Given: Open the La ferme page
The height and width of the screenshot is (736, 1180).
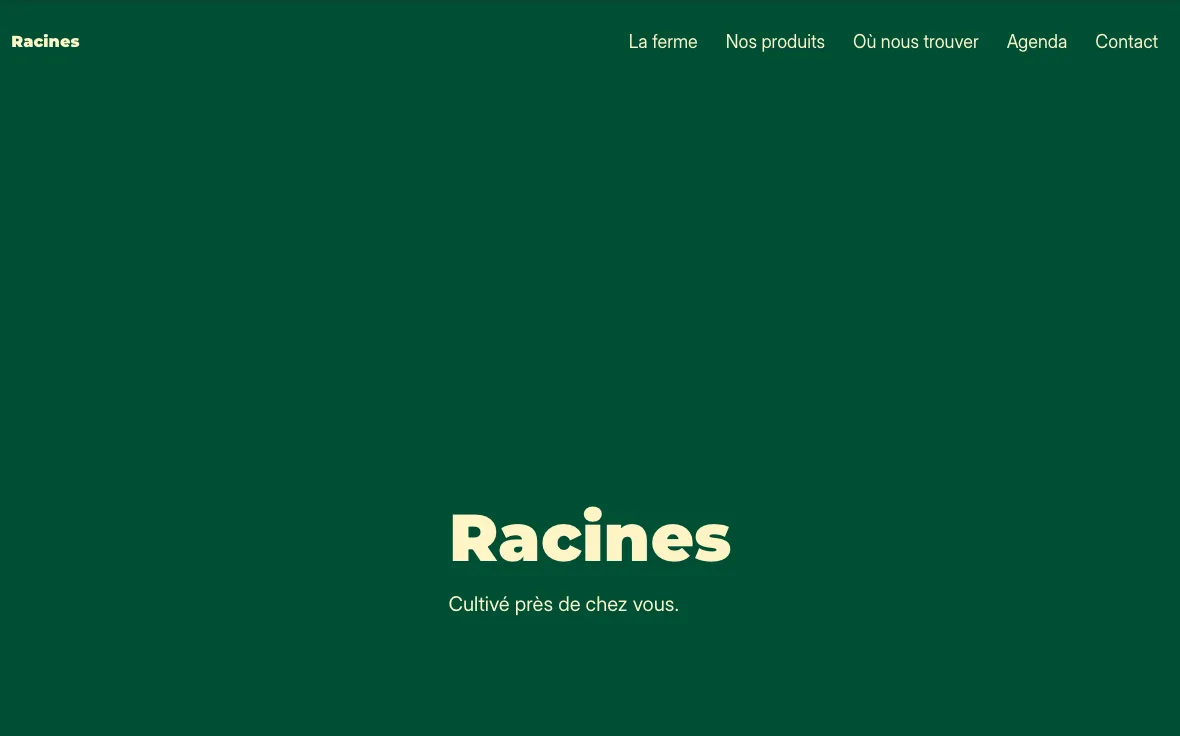Looking at the screenshot, I should click(663, 41).
